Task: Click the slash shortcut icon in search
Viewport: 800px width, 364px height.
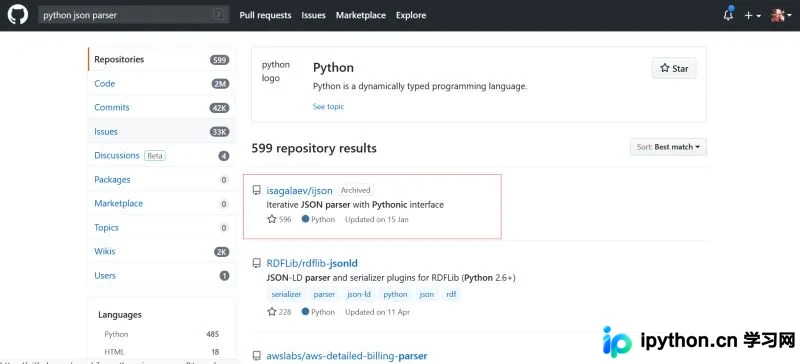Action: (x=219, y=15)
